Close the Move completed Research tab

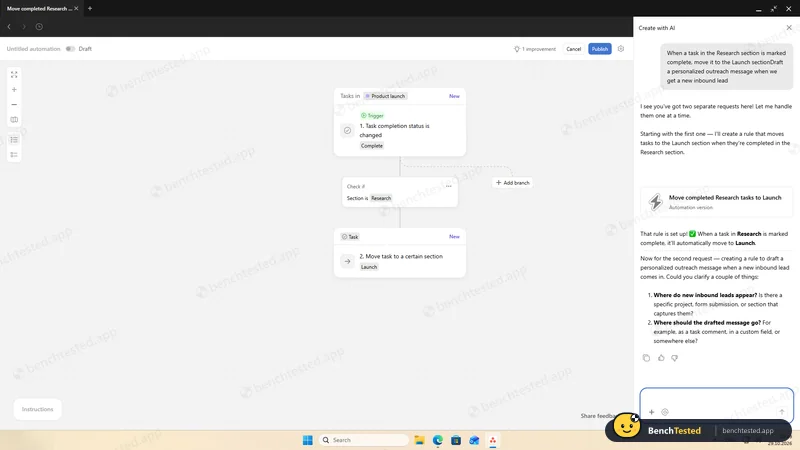[77, 8]
